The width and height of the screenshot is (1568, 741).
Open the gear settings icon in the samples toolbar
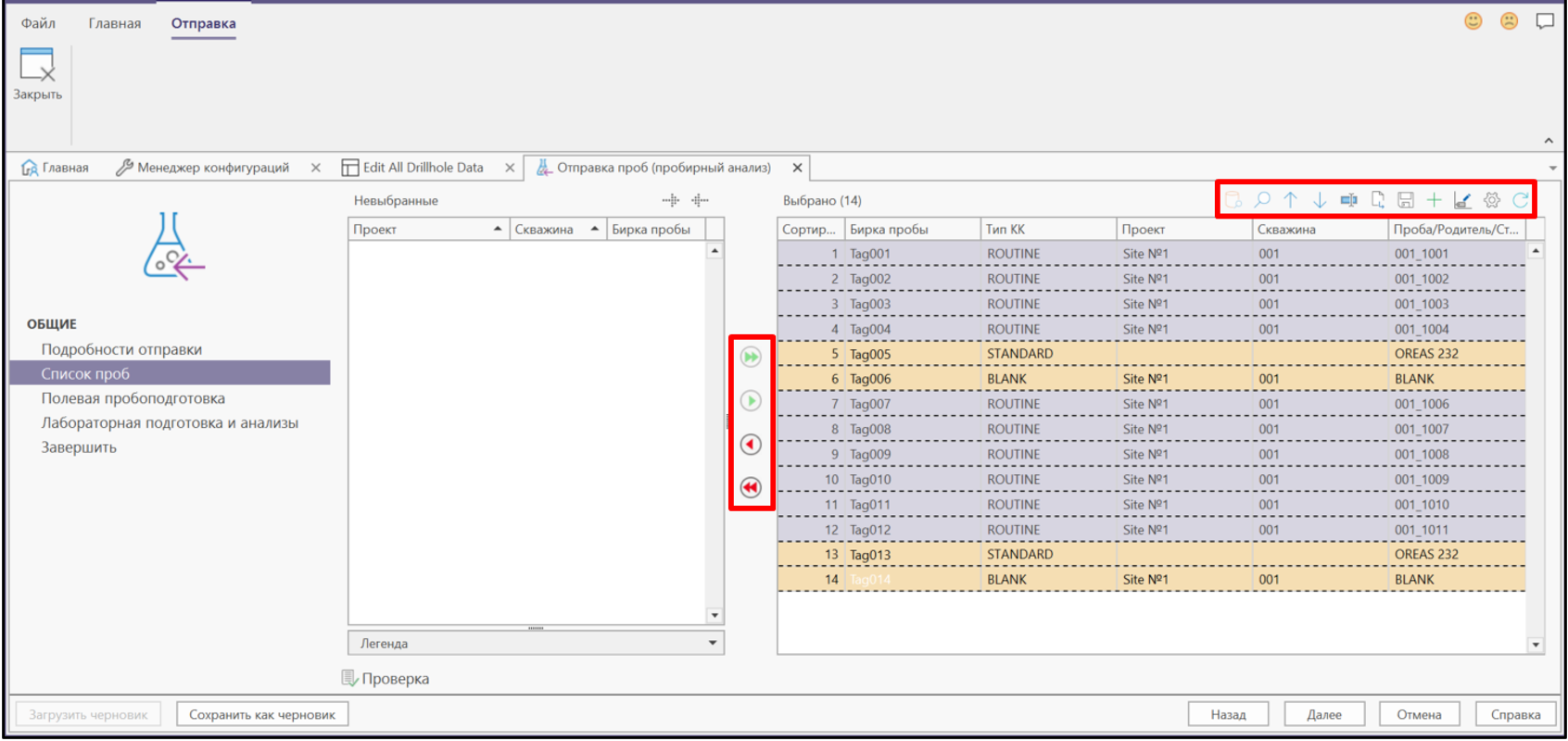coord(1492,200)
